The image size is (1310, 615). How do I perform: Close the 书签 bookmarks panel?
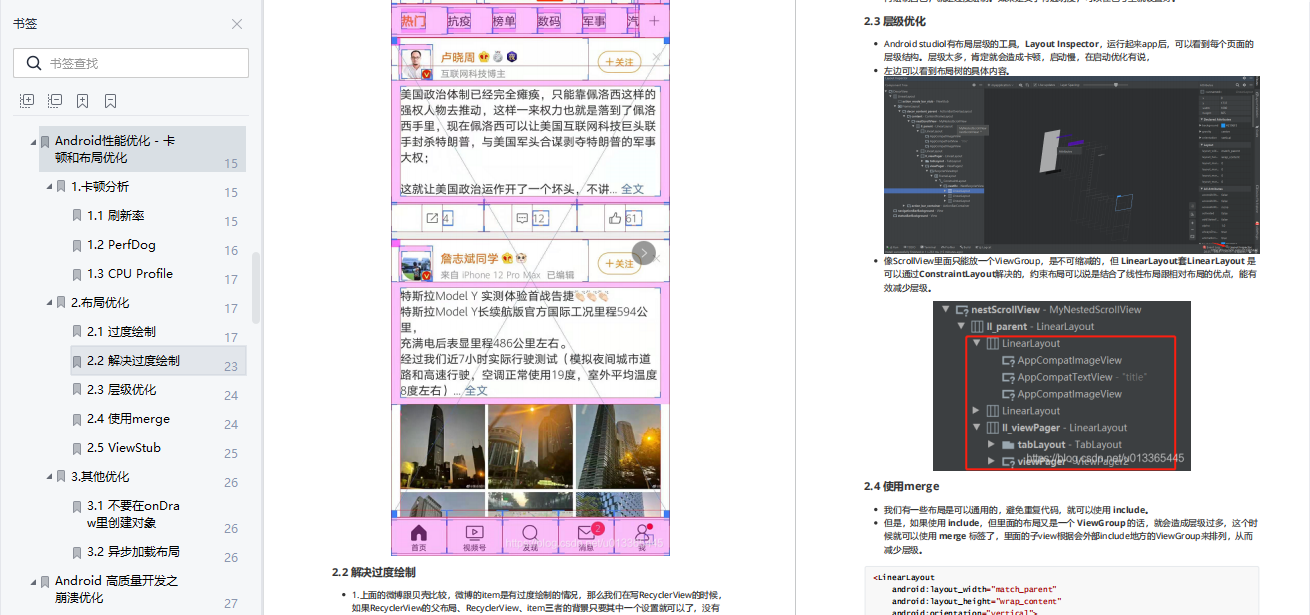(x=237, y=24)
